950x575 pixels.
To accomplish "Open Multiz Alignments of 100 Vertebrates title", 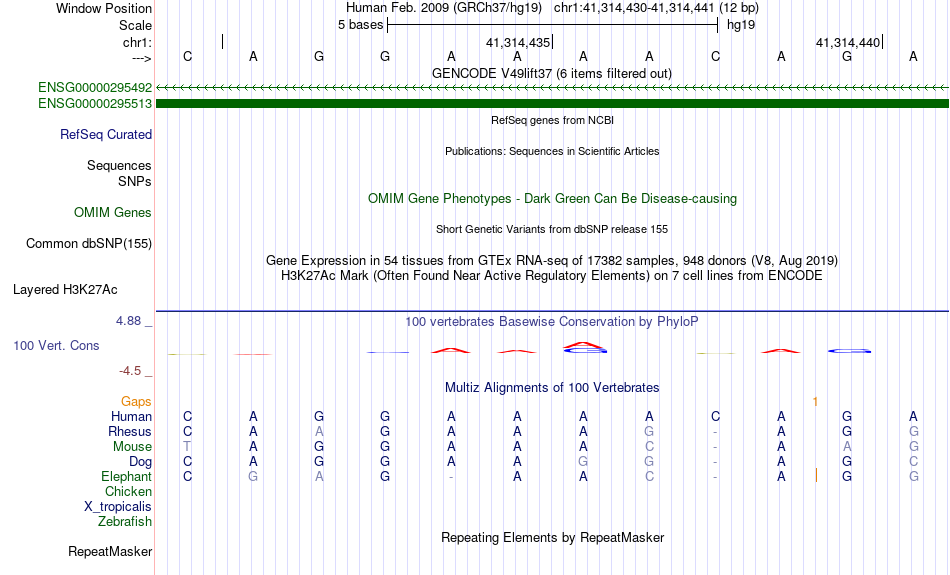I will [552, 388].
